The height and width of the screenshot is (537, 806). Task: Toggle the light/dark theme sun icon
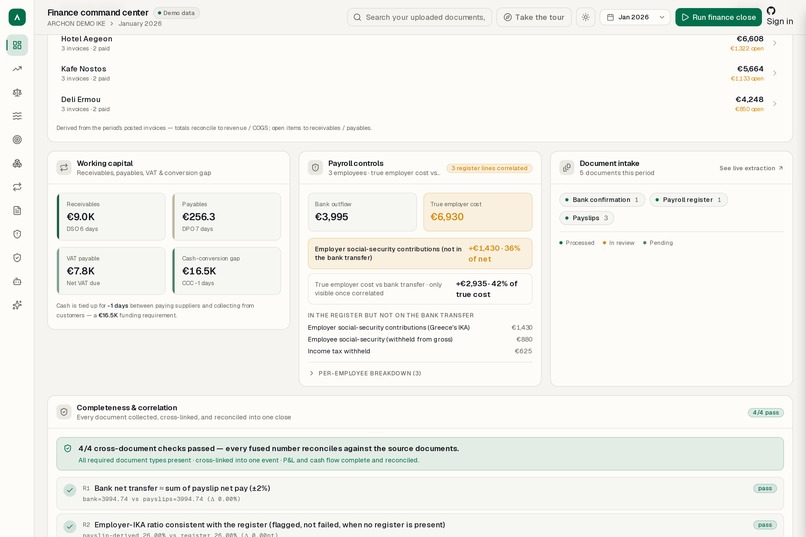click(x=585, y=17)
